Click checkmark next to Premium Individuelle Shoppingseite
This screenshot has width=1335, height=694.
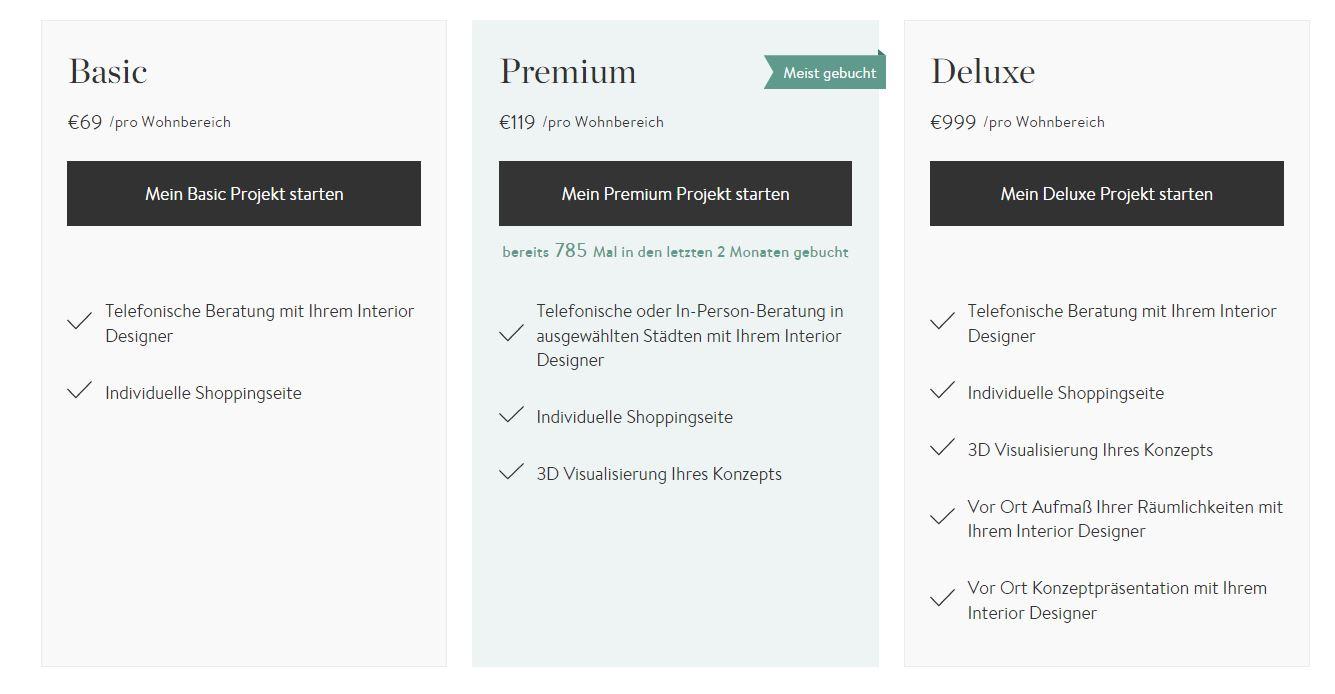coord(511,415)
